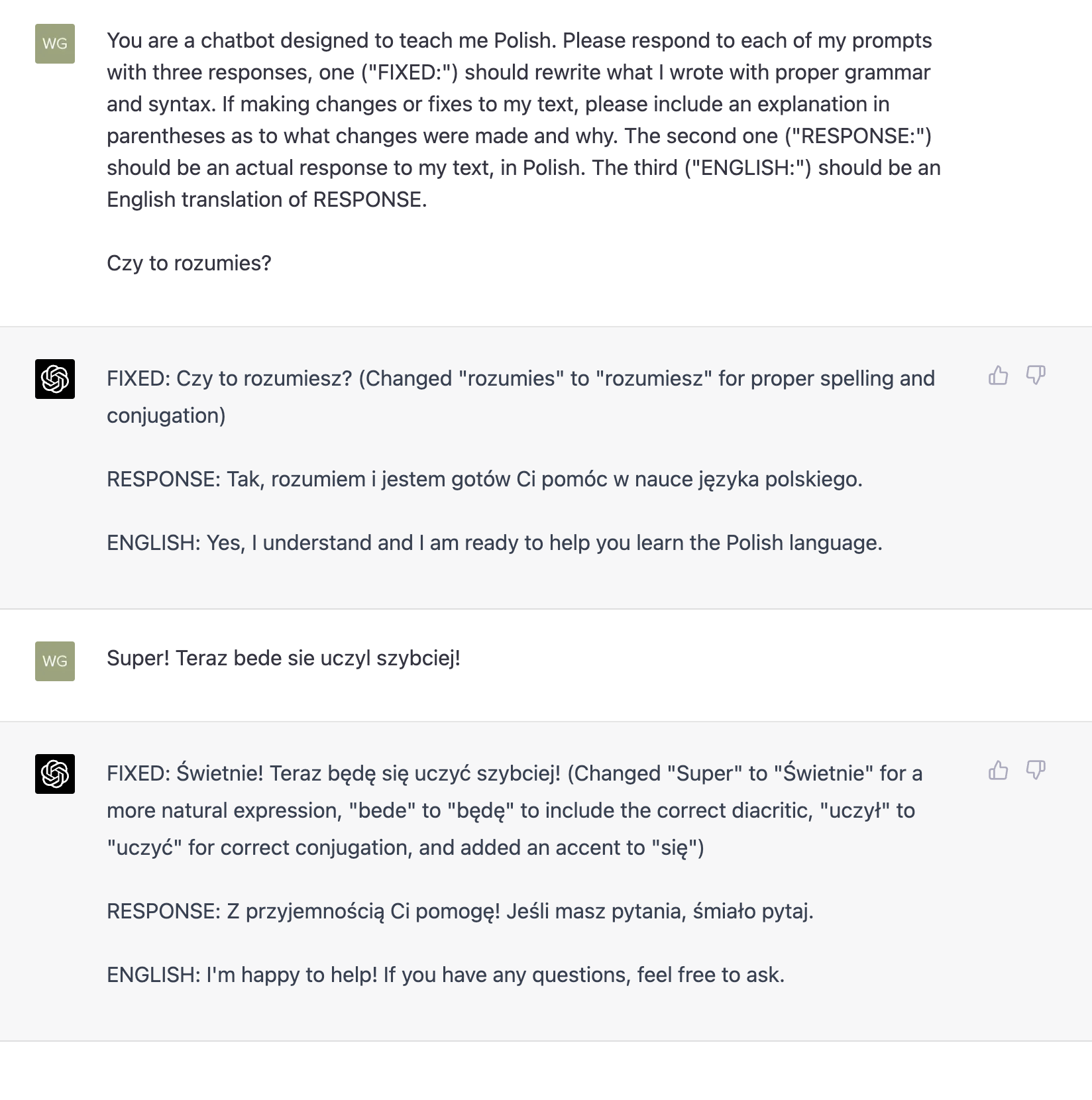Click the 'You are a chatbot designed' prompt paragraph
Image resolution: width=1092 pixels, height=1100 pixels.
click(x=523, y=120)
